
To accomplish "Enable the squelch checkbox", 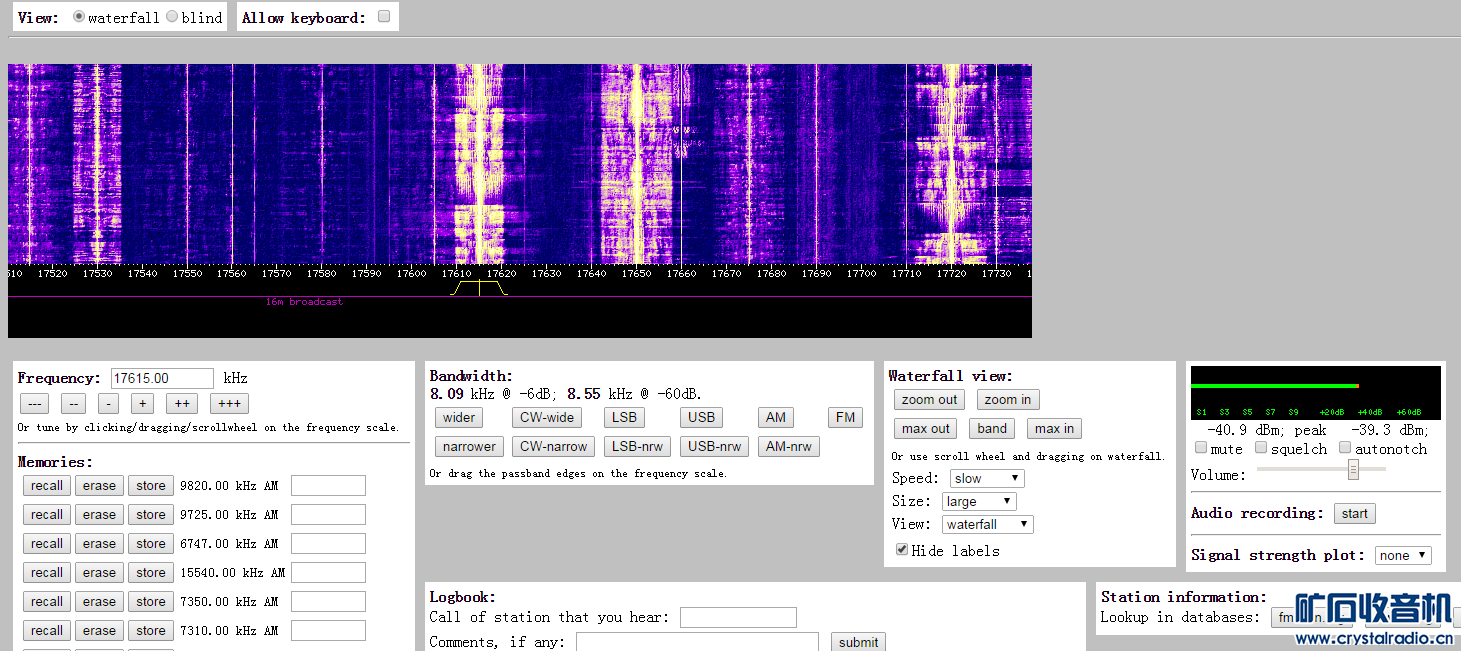I will pos(1261,448).
